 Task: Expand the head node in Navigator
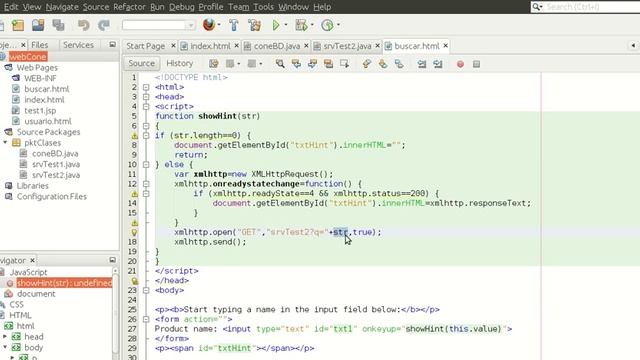coord(5,337)
